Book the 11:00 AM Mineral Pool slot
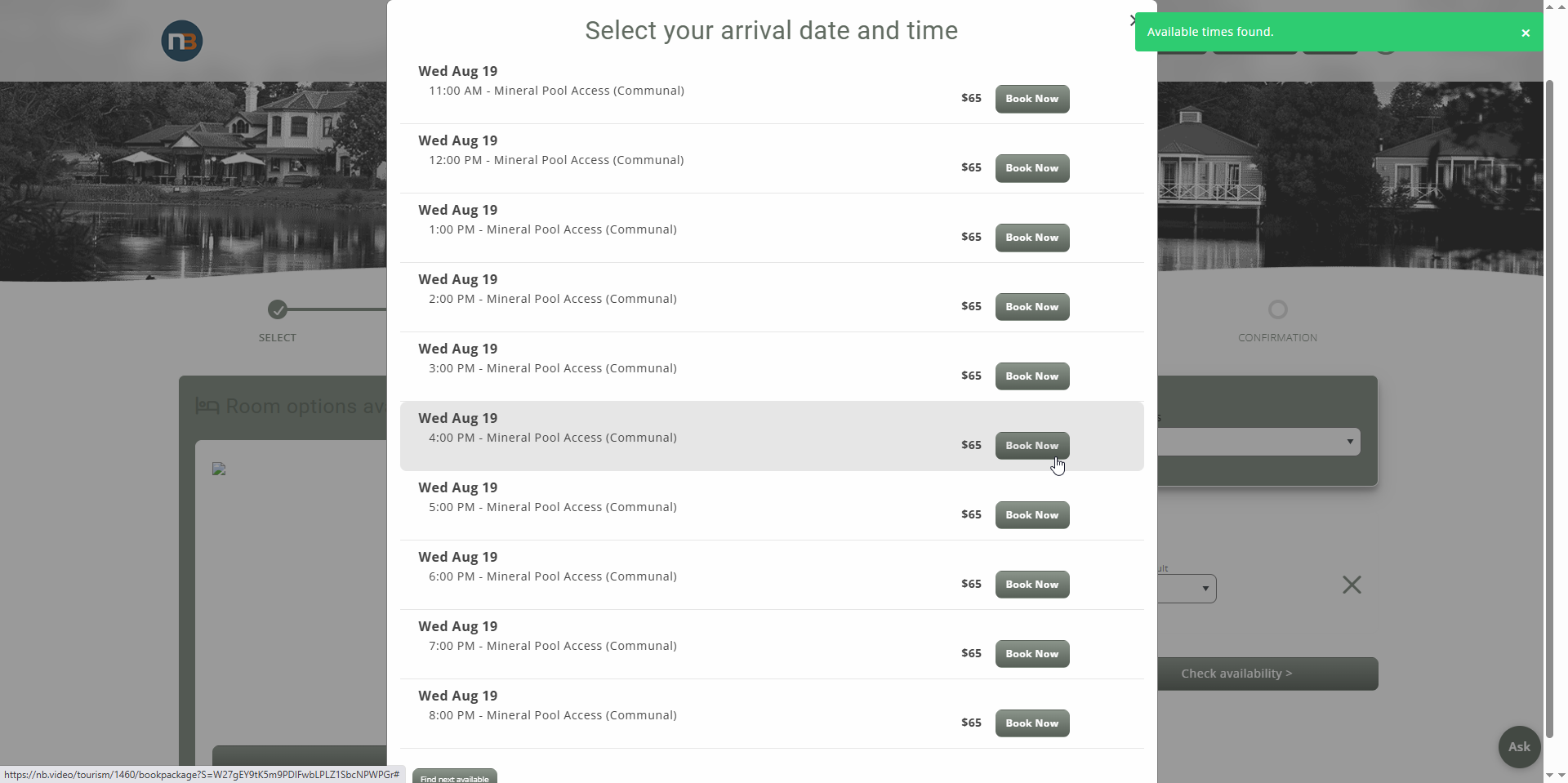Viewport: 1568px width, 783px height. click(x=1031, y=99)
